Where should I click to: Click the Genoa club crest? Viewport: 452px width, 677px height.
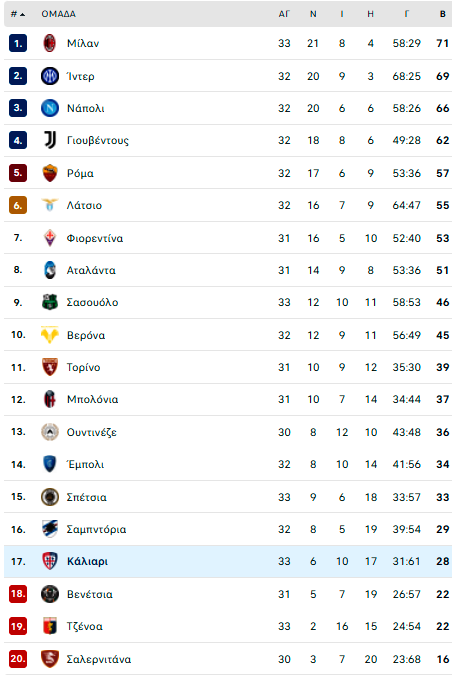click(50, 626)
